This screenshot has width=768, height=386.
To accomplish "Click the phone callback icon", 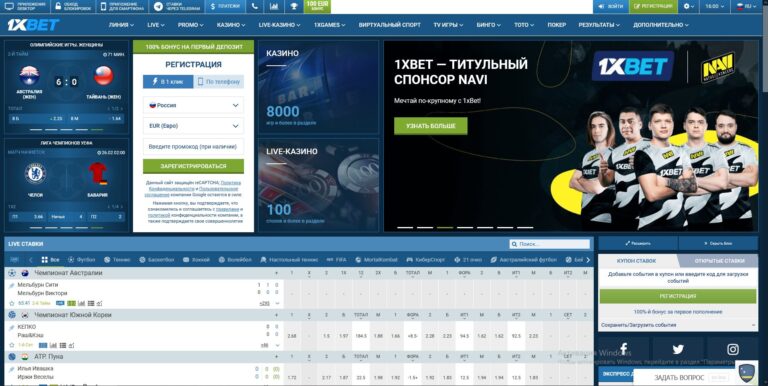I will [x=255, y=6].
